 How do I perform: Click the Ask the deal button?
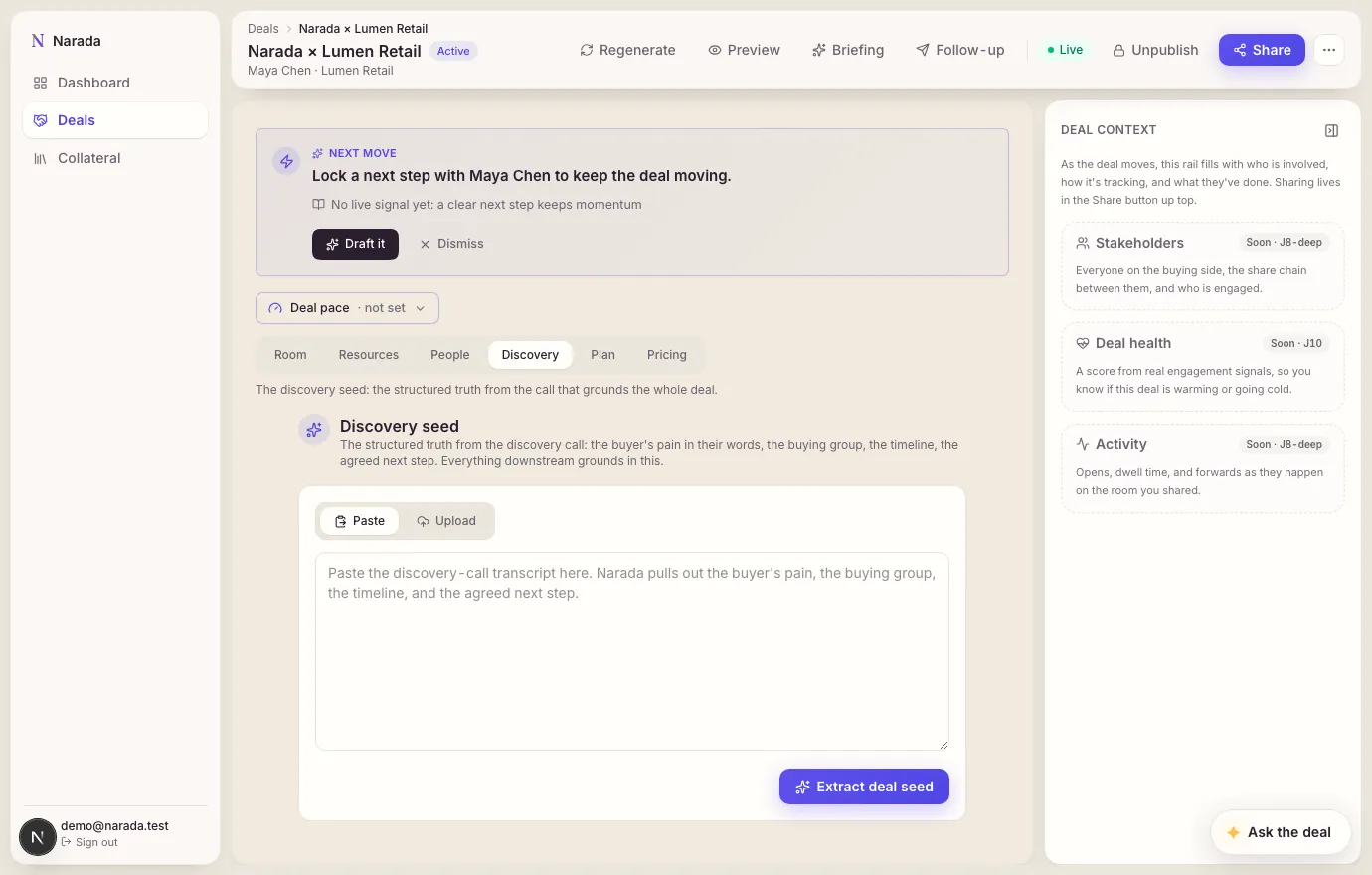[x=1280, y=832]
